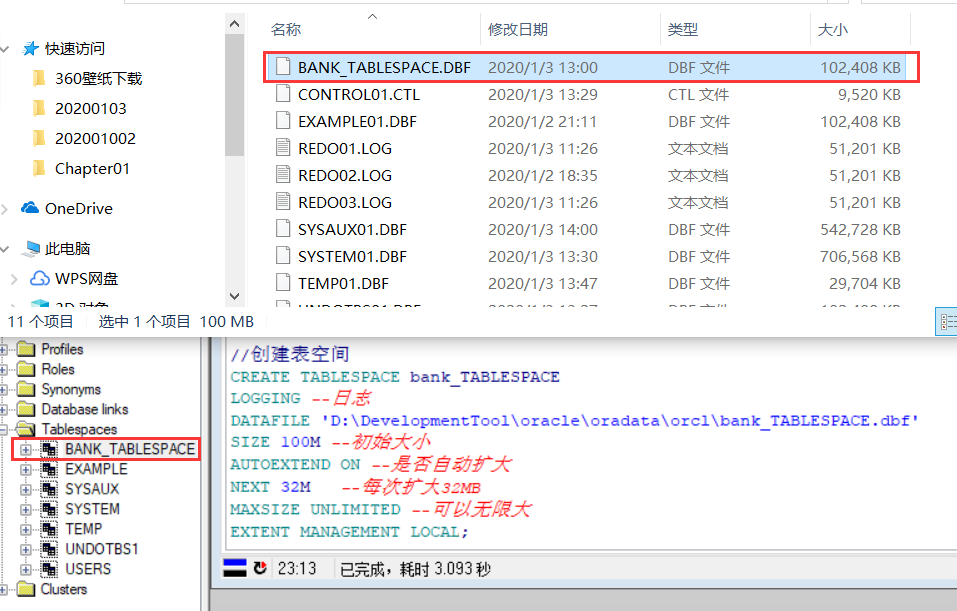Expand the WPS网盘 navigation node
Viewport: 957px width, 611px height.
(x=13, y=279)
